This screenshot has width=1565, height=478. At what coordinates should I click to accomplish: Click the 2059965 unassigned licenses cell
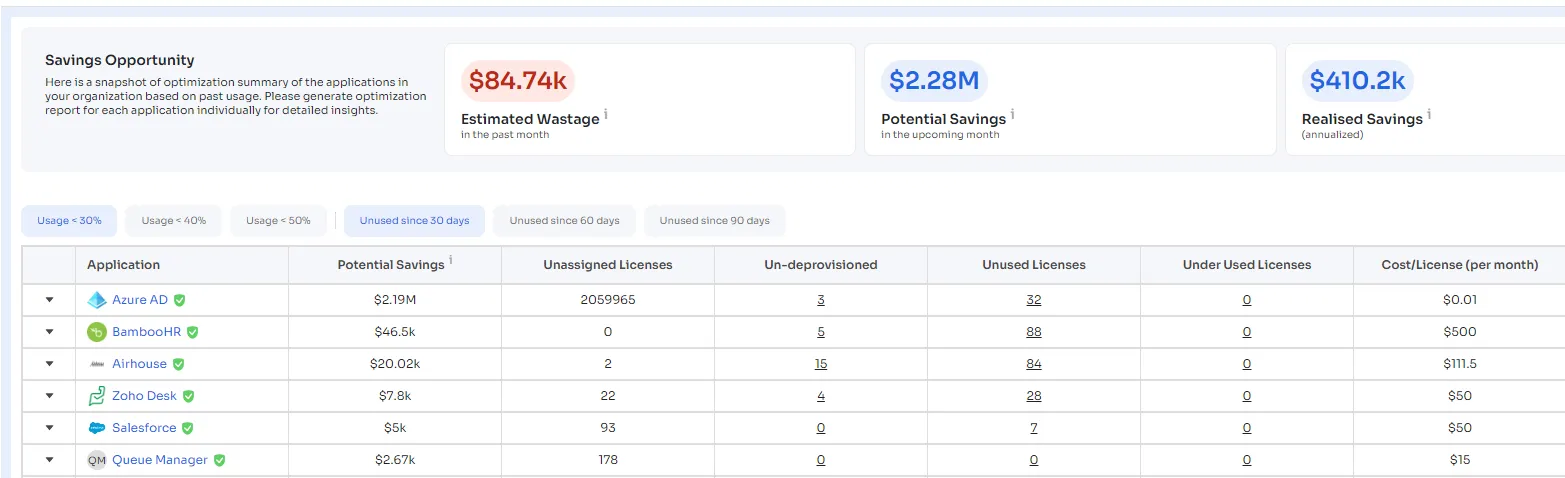click(608, 300)
